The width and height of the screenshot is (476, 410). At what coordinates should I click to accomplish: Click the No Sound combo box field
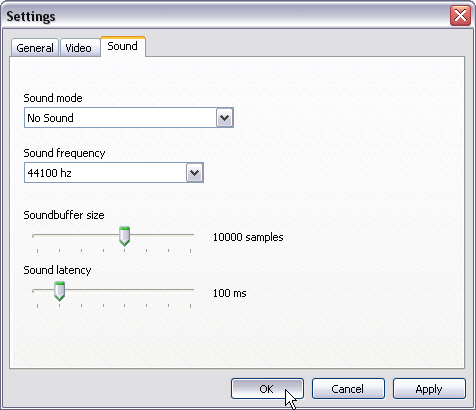click(129, 118)
